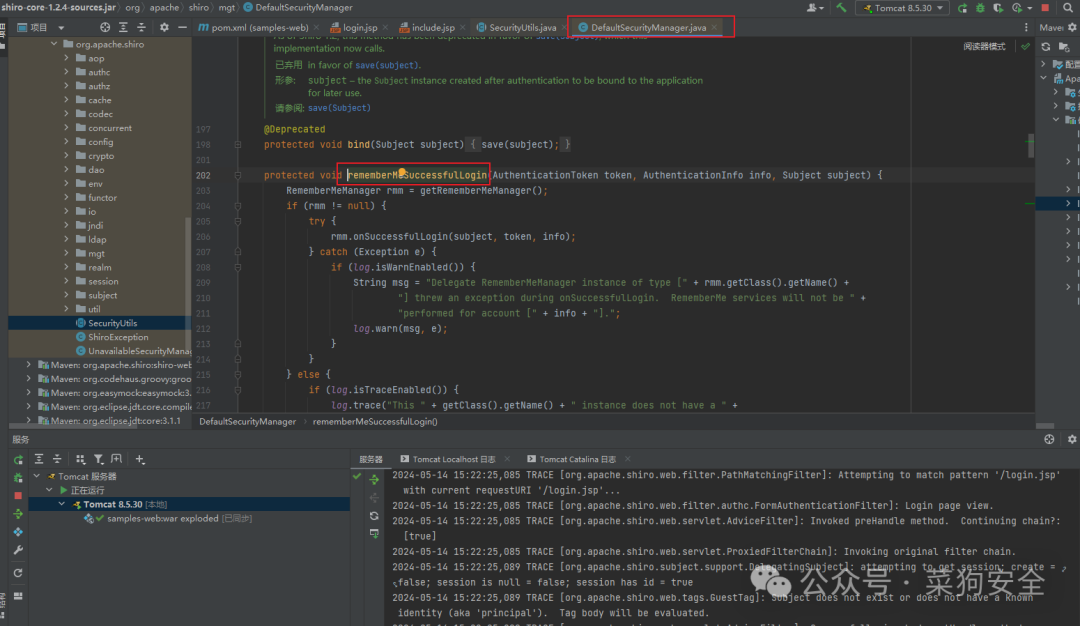This screenshot has width=1080, height=626.
Task: Open editor tabs more-options menu
Action: coord(1026,28)
